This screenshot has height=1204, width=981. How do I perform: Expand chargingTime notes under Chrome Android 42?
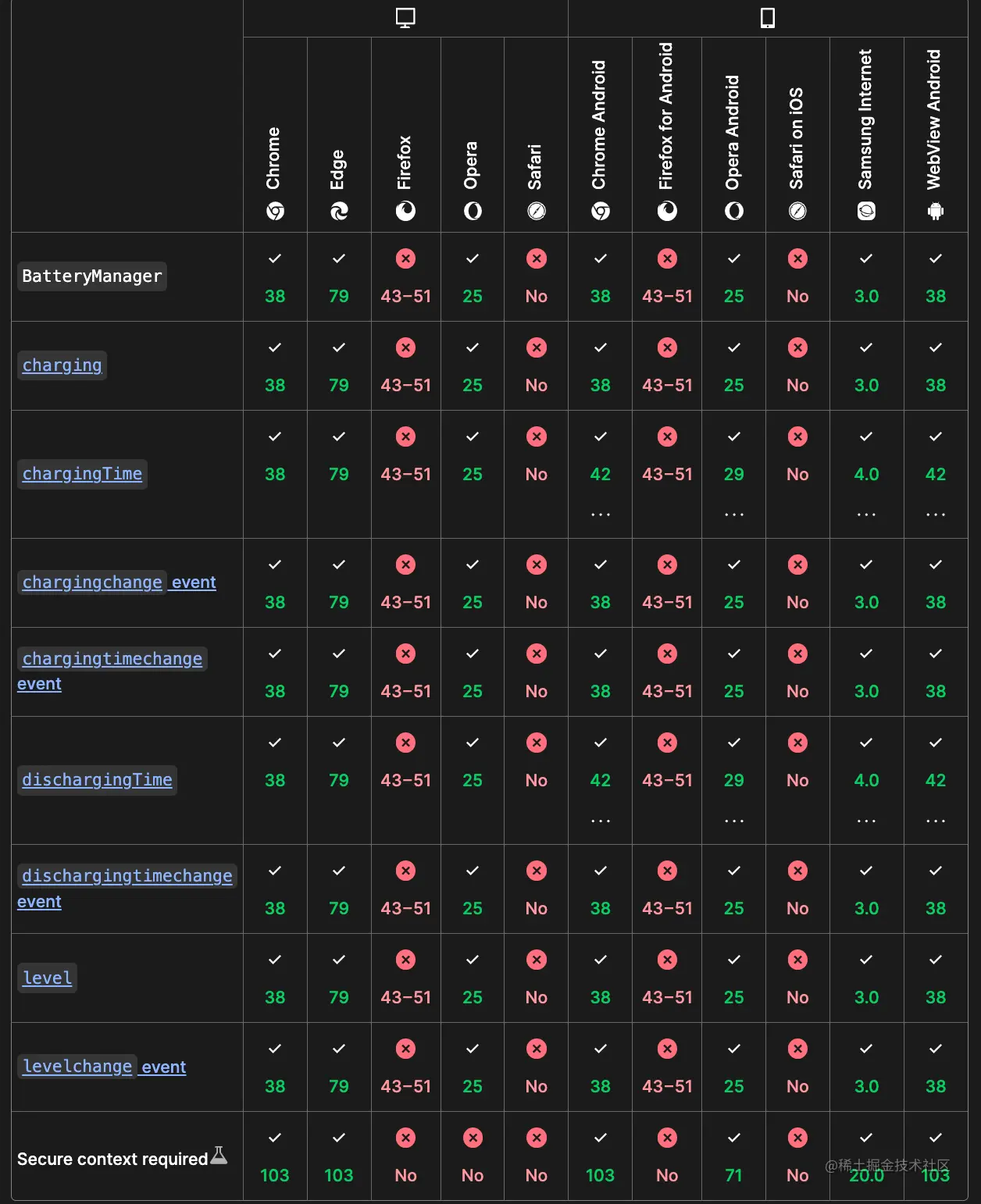[x=600, y=515]
